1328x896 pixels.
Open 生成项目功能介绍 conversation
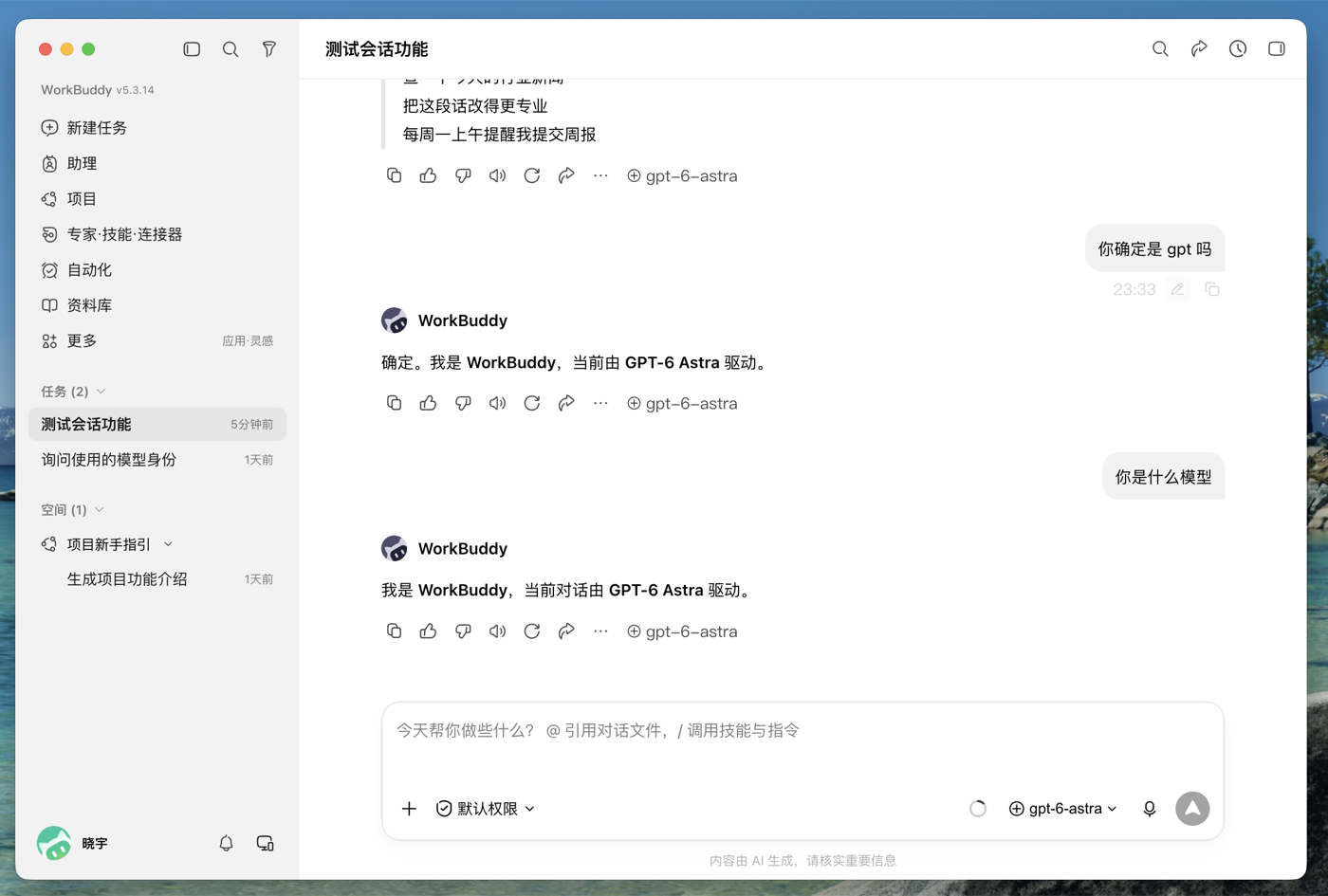tap(157, 579)
